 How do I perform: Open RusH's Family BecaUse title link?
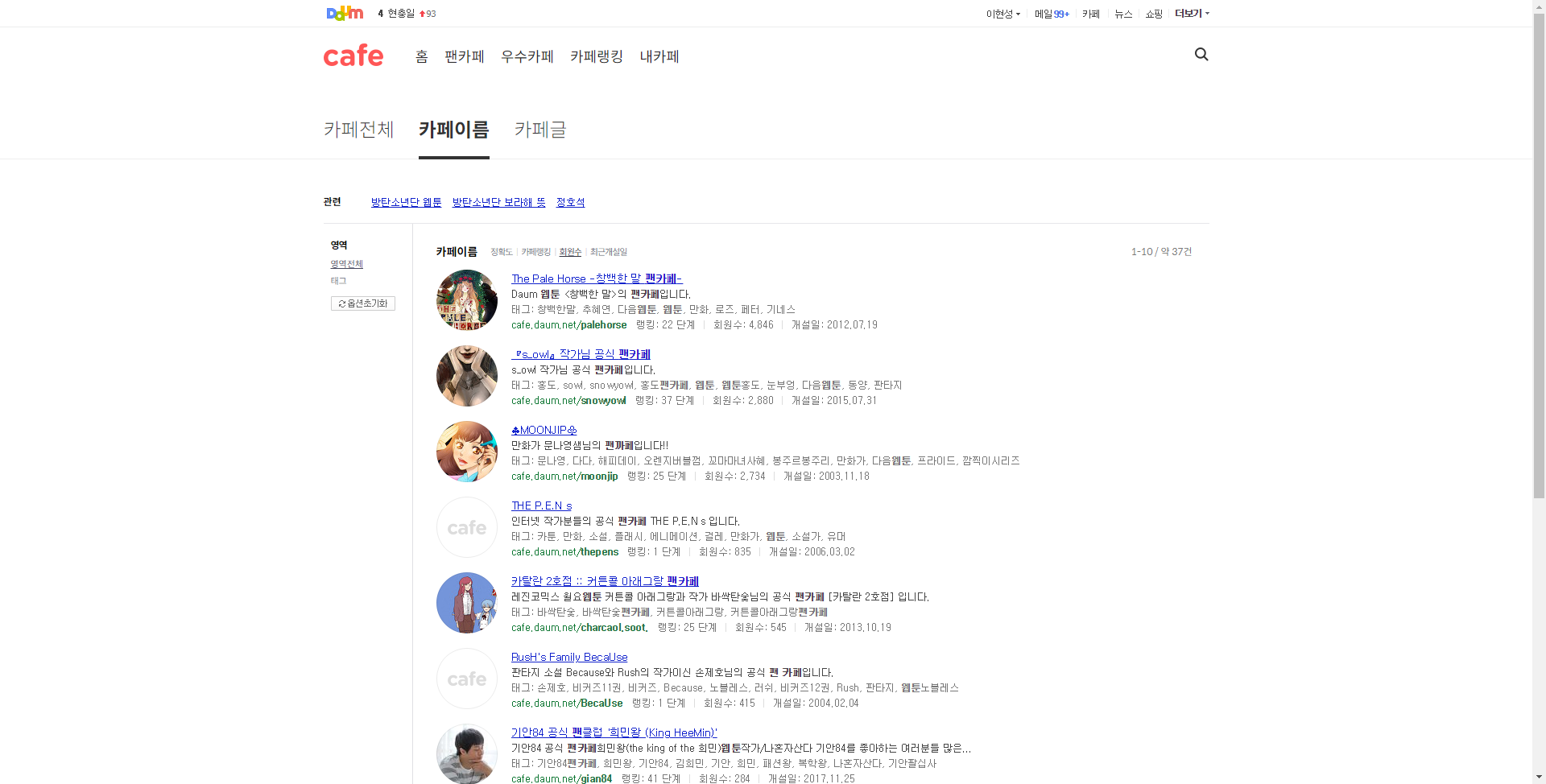[569, 657]
